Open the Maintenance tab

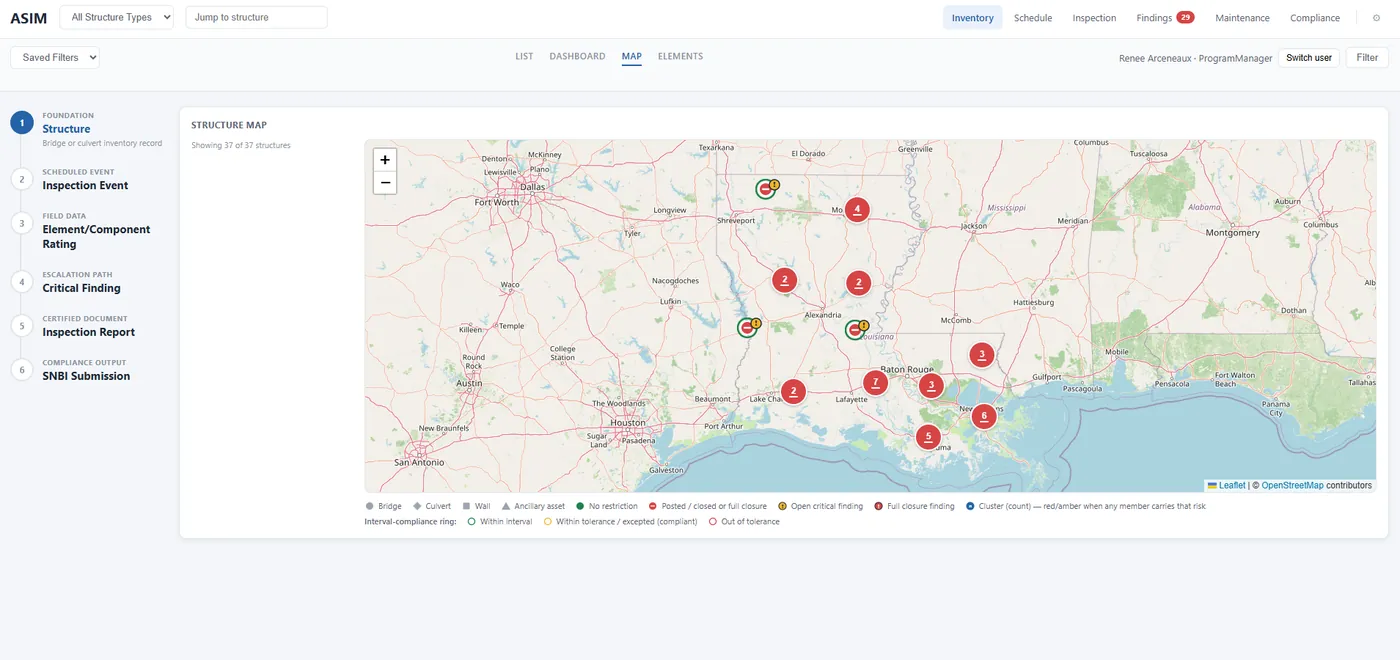1242,18
